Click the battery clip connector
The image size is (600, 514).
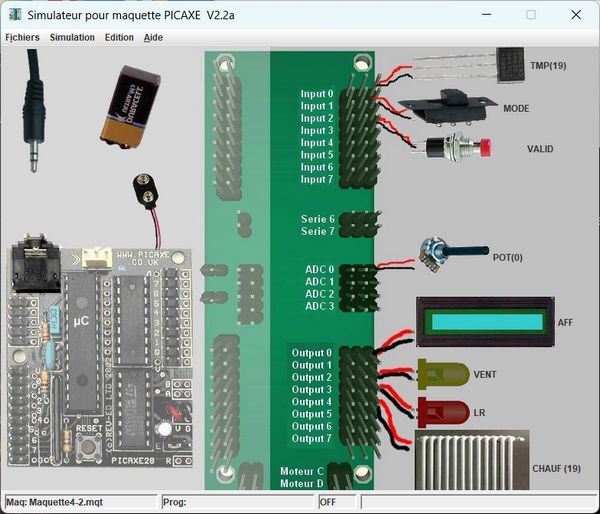pos(146,191)
